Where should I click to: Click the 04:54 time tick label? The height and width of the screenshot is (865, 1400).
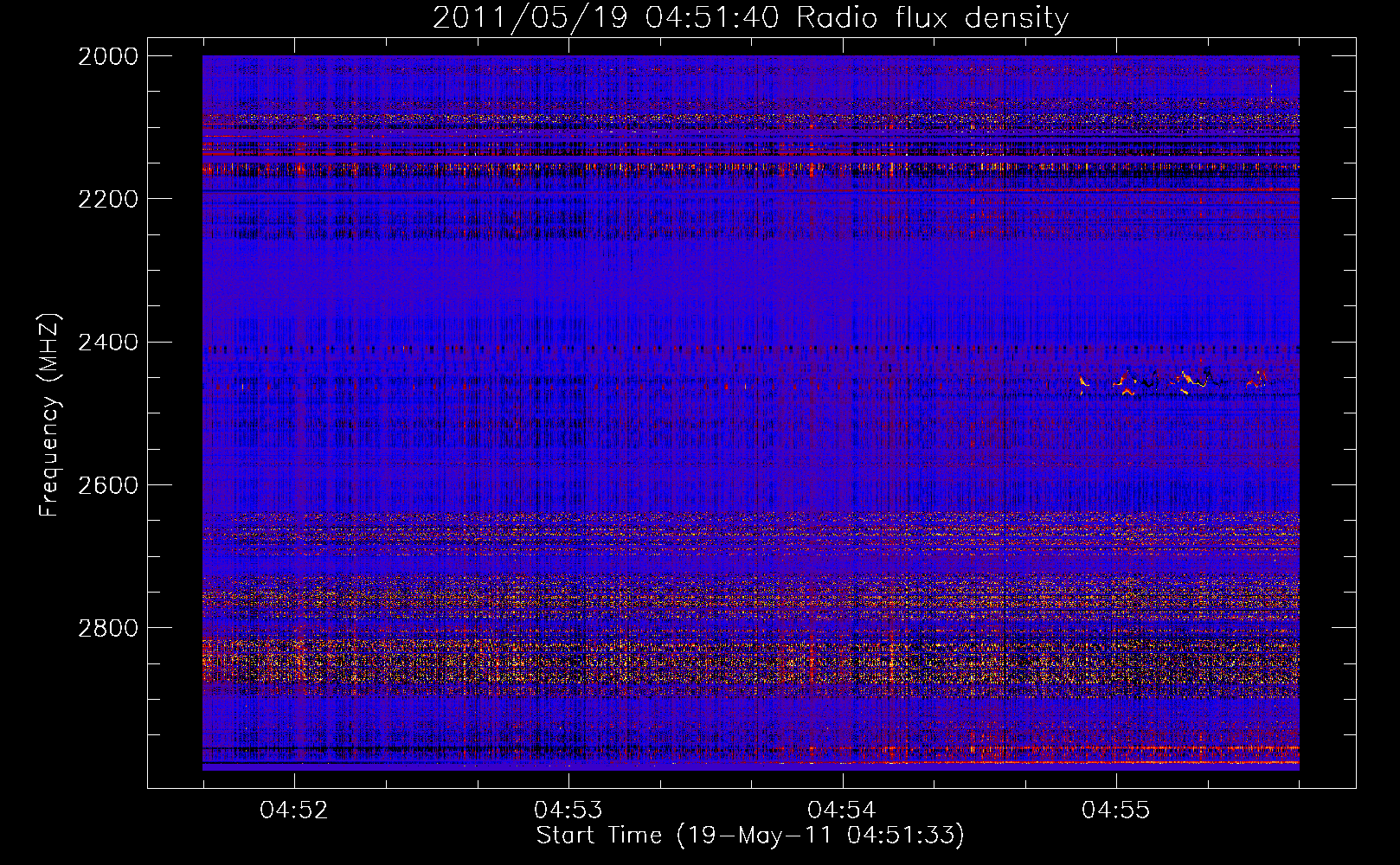(x=842, y=810)
